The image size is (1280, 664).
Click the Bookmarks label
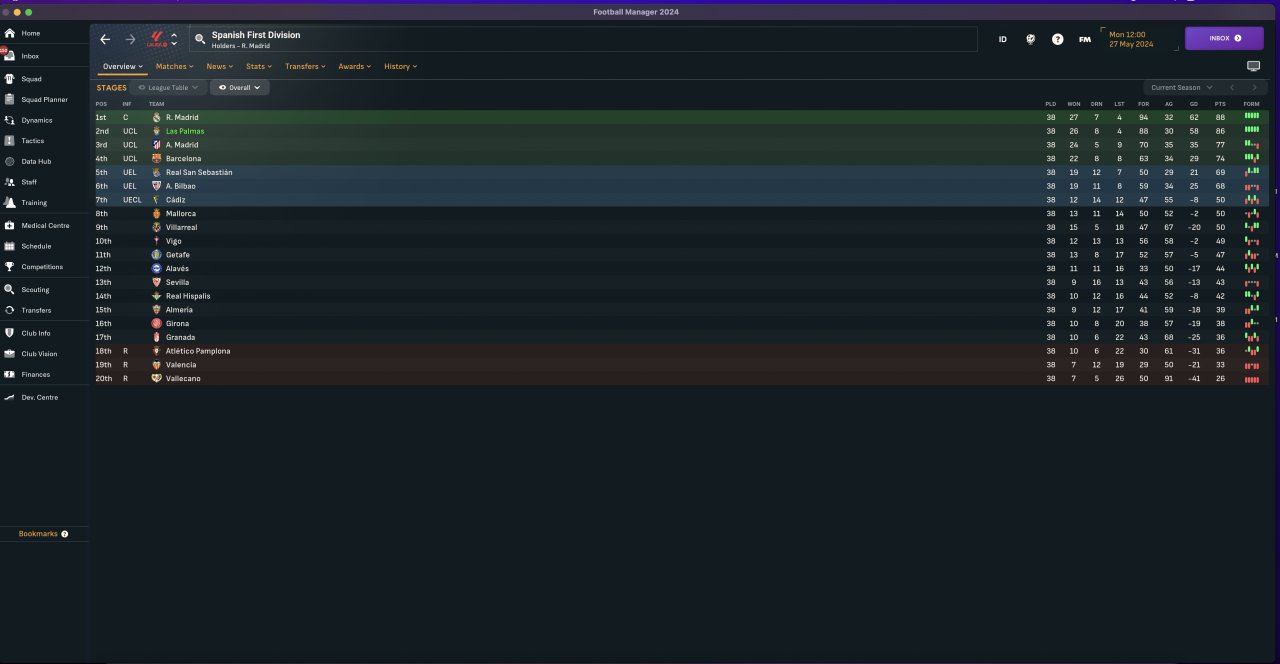tap(38, 534)
